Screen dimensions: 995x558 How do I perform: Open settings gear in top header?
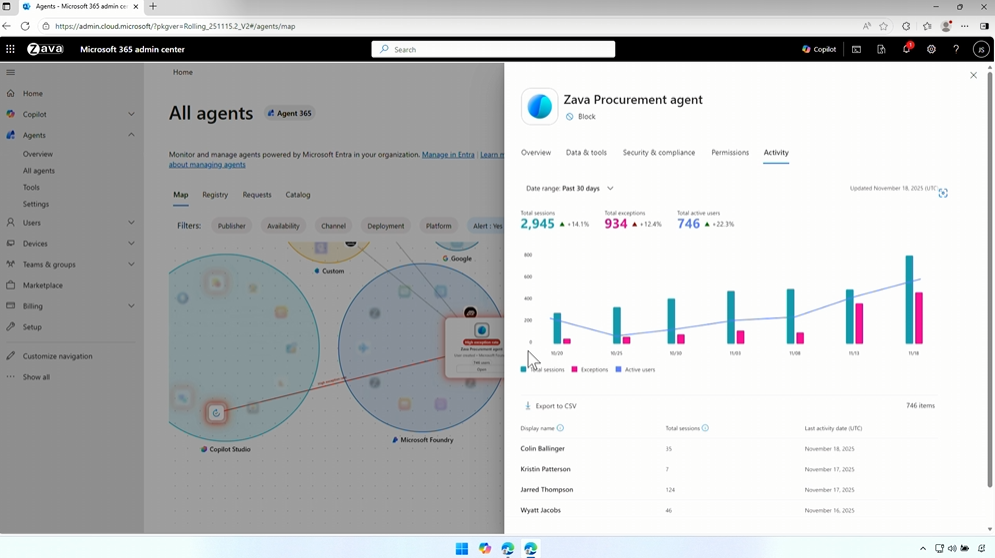pyautogui.click(x=931, y=49)
